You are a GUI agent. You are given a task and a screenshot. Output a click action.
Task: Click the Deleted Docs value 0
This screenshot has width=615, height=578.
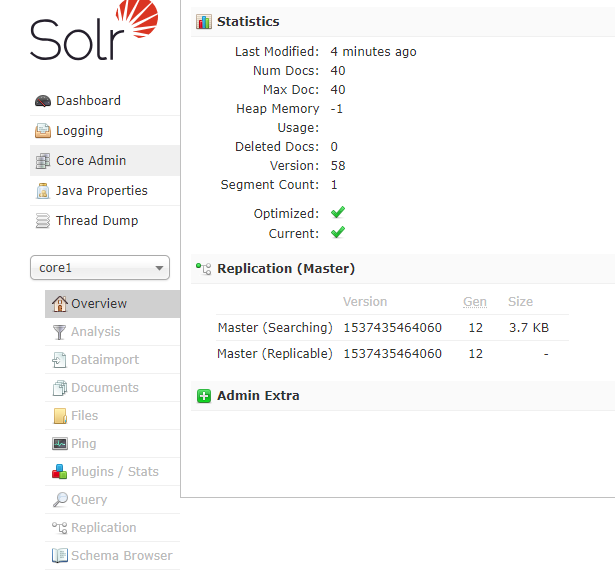pyautogui.click(x=334, y=147)
